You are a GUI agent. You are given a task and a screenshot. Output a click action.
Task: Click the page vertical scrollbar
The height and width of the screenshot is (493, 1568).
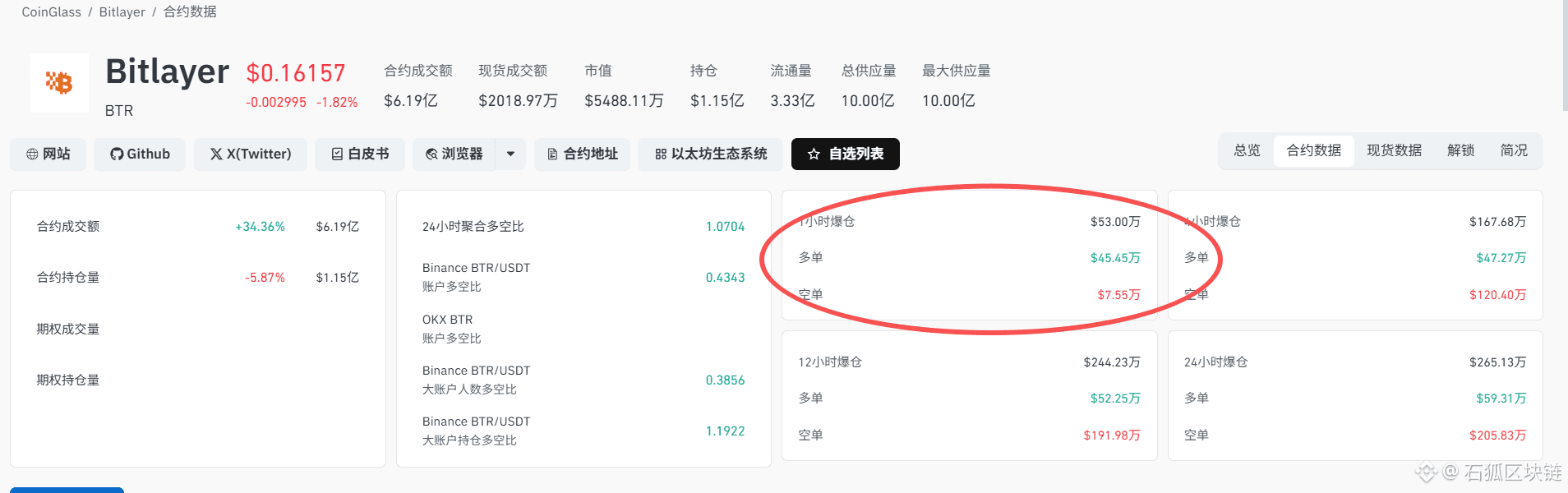[x=1564, y=55]
